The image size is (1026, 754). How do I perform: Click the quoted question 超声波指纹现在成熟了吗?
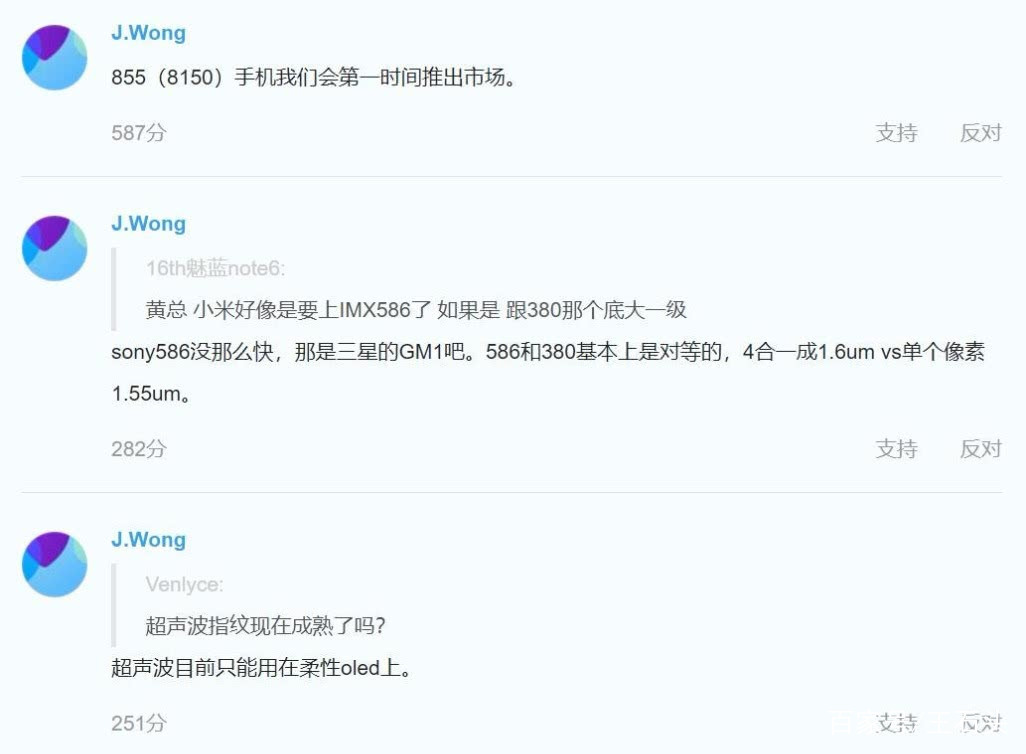pyautogui.click(x=266, y=626)
